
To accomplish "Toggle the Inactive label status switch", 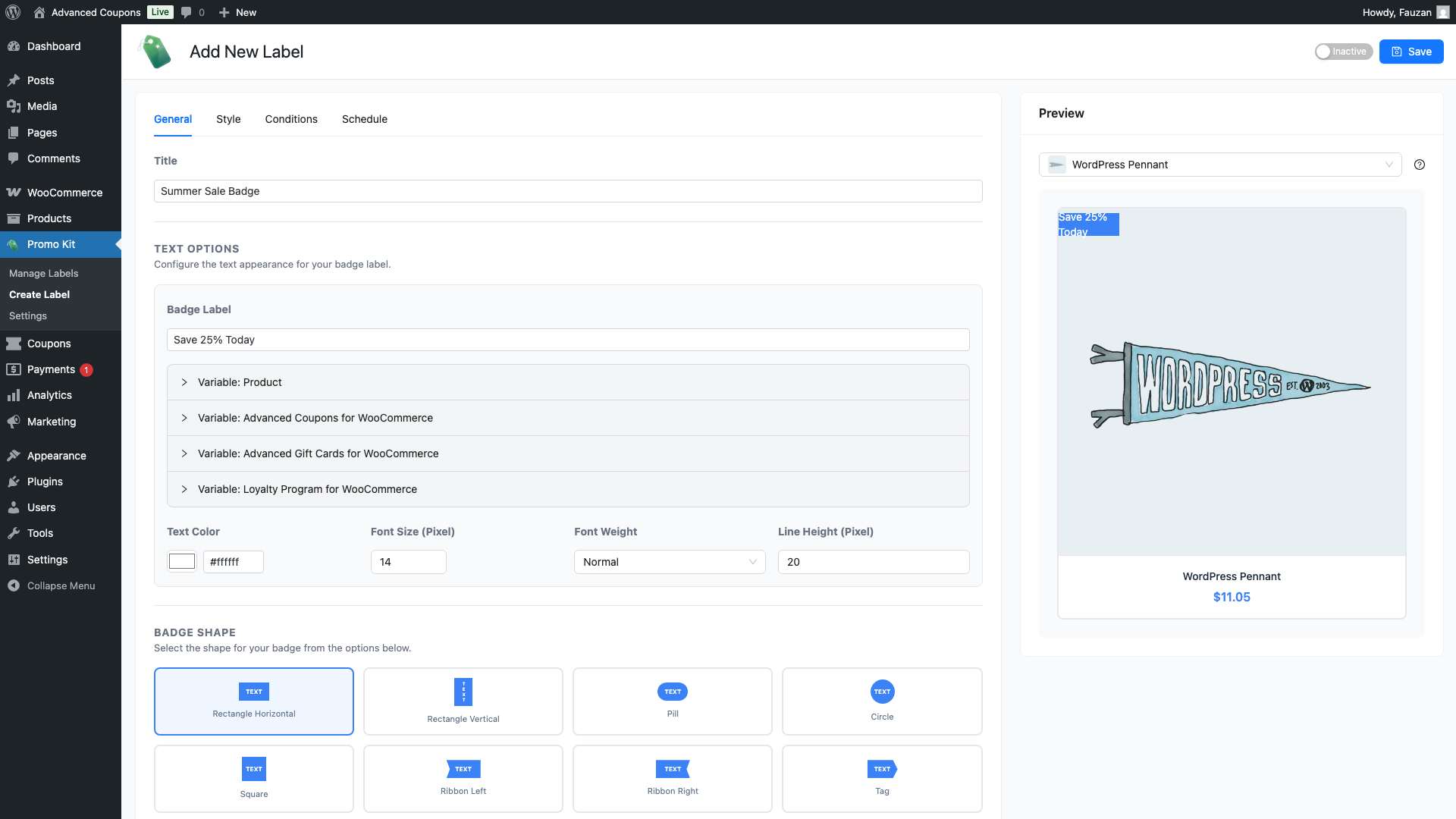I will coord(1343,52).
